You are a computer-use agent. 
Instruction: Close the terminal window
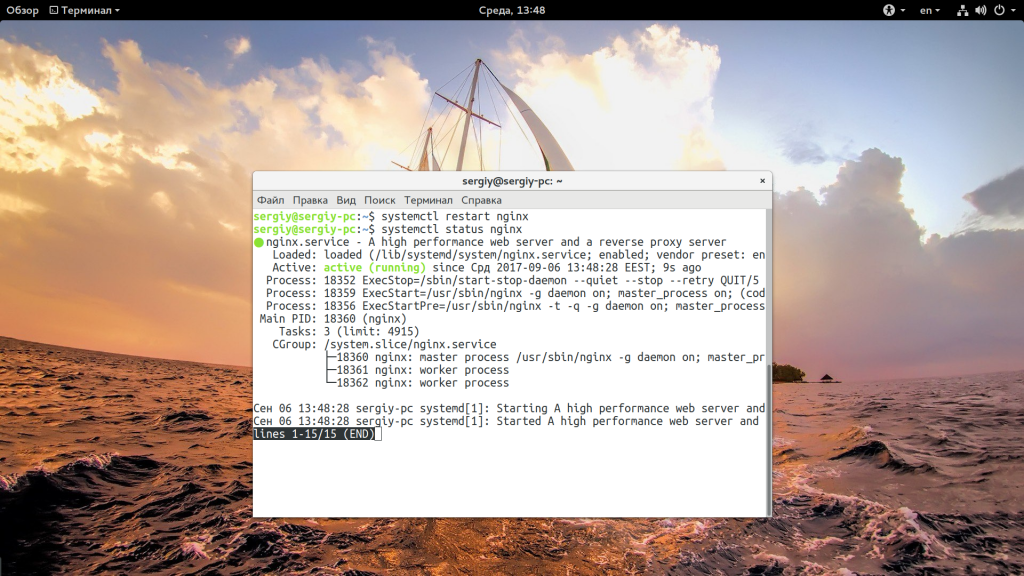[x=762, y=181]
